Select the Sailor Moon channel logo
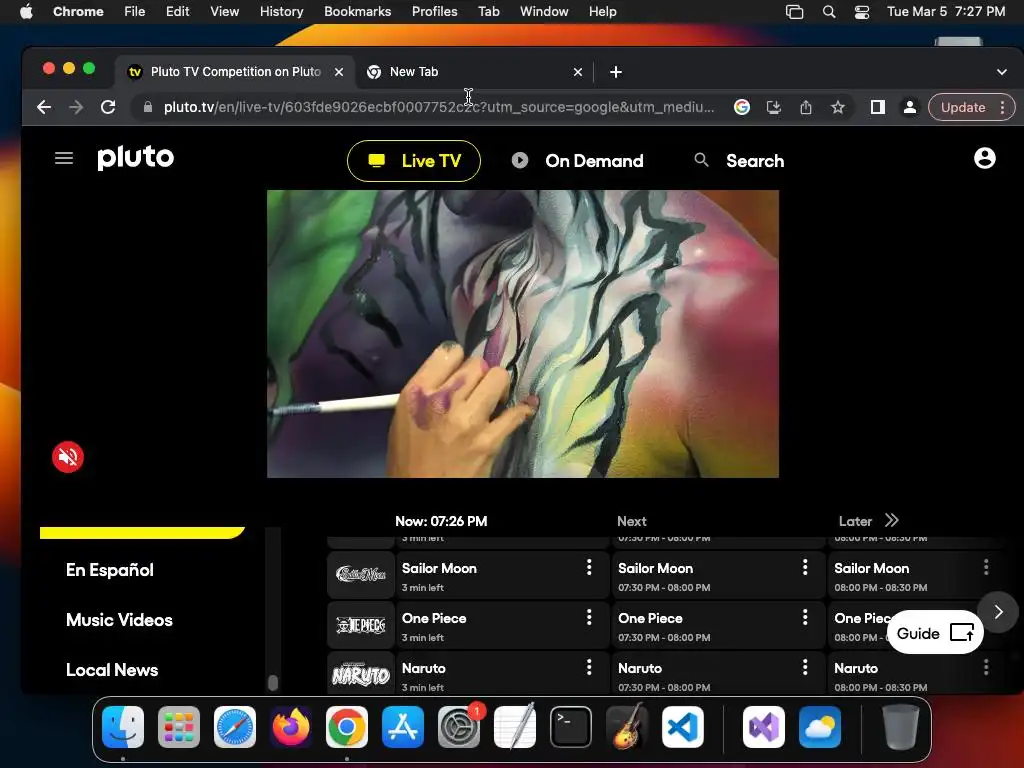 360,575
